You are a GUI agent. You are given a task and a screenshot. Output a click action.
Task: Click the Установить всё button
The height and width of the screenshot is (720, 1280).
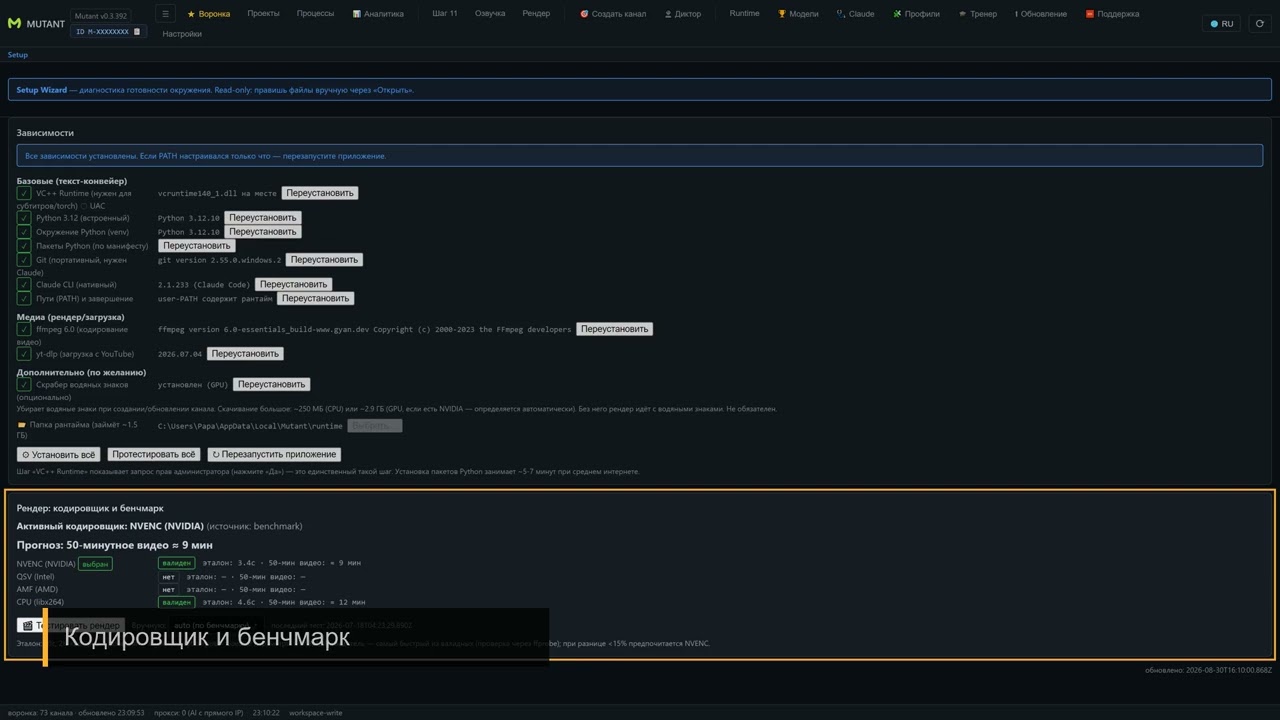pyautogui.click(x=59, y=455)
